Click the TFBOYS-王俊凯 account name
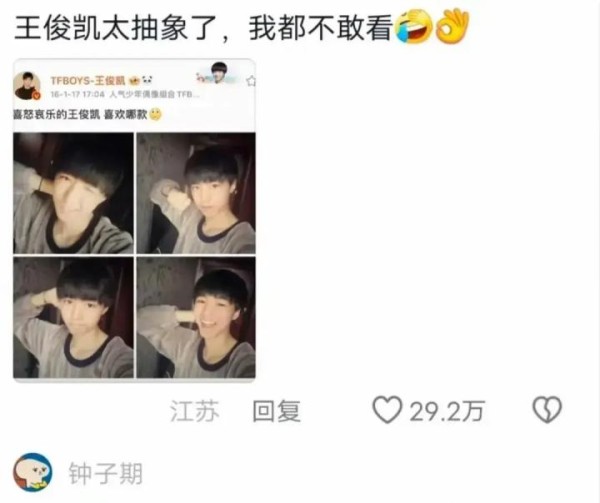Viewport: 600px width, 503px height. pyautogui.click(x=88, y=81)
